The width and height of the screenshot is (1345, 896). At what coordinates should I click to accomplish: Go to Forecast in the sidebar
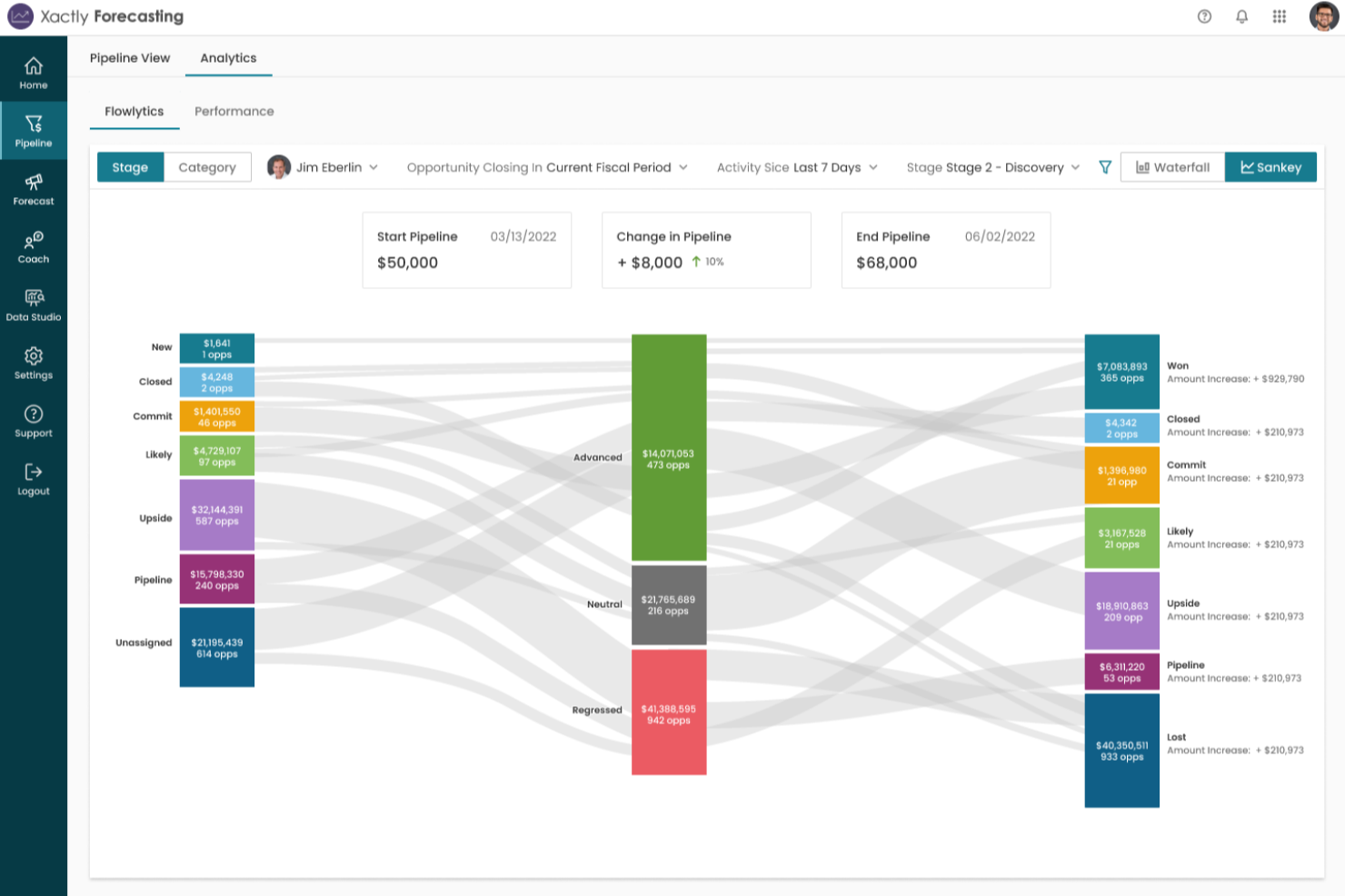[34, 189]
